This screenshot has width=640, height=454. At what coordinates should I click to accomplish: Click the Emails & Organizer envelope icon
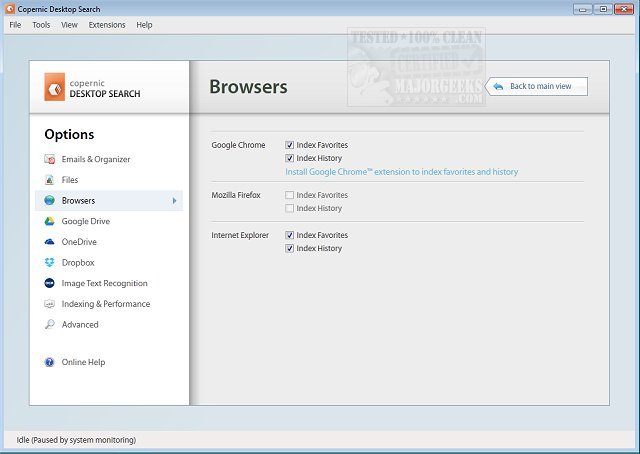pos(49,159)
